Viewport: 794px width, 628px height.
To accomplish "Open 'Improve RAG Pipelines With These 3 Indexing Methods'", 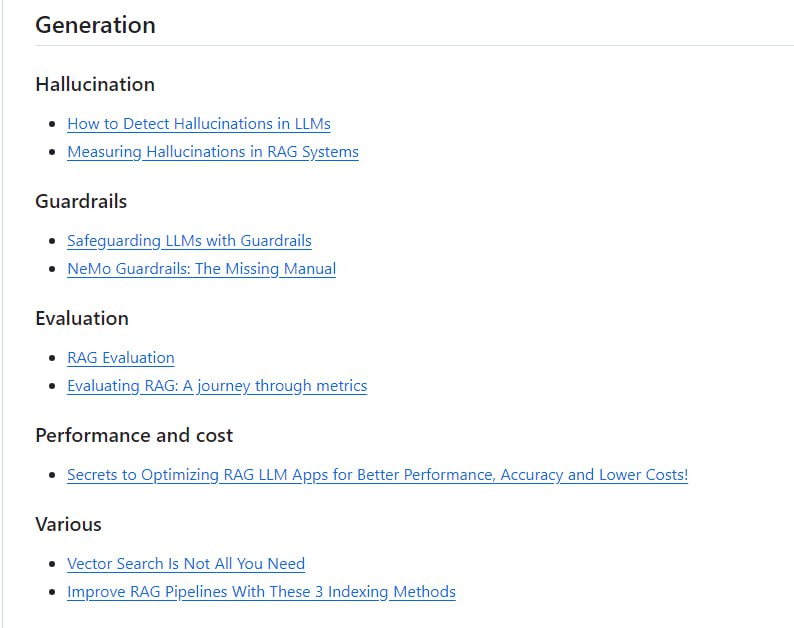I will tap(261, 592).
